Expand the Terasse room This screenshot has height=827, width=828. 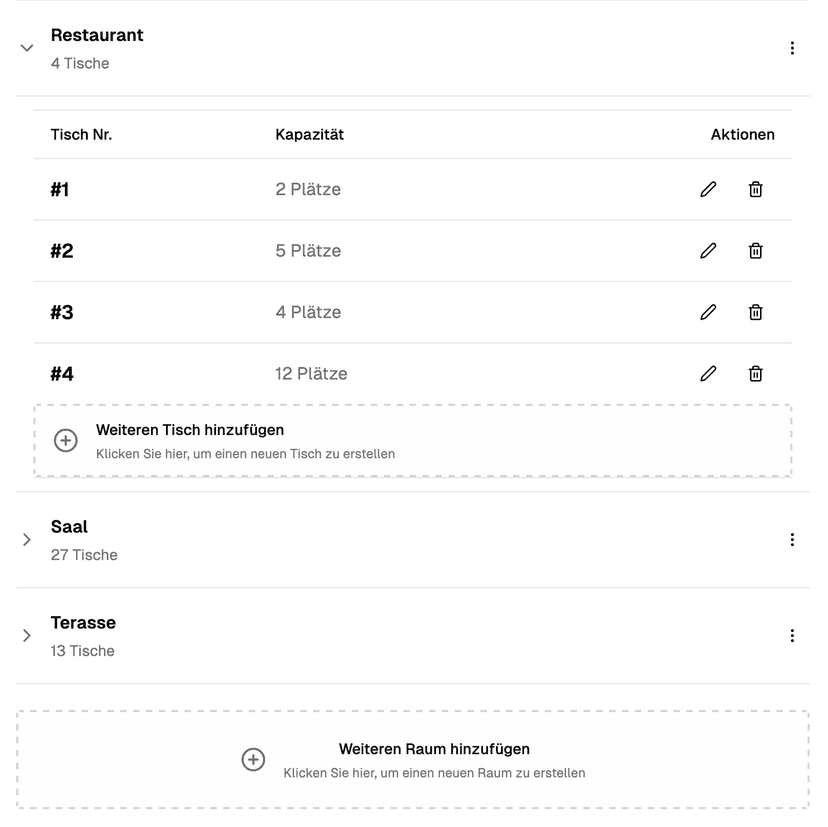(x=27, y=636)
